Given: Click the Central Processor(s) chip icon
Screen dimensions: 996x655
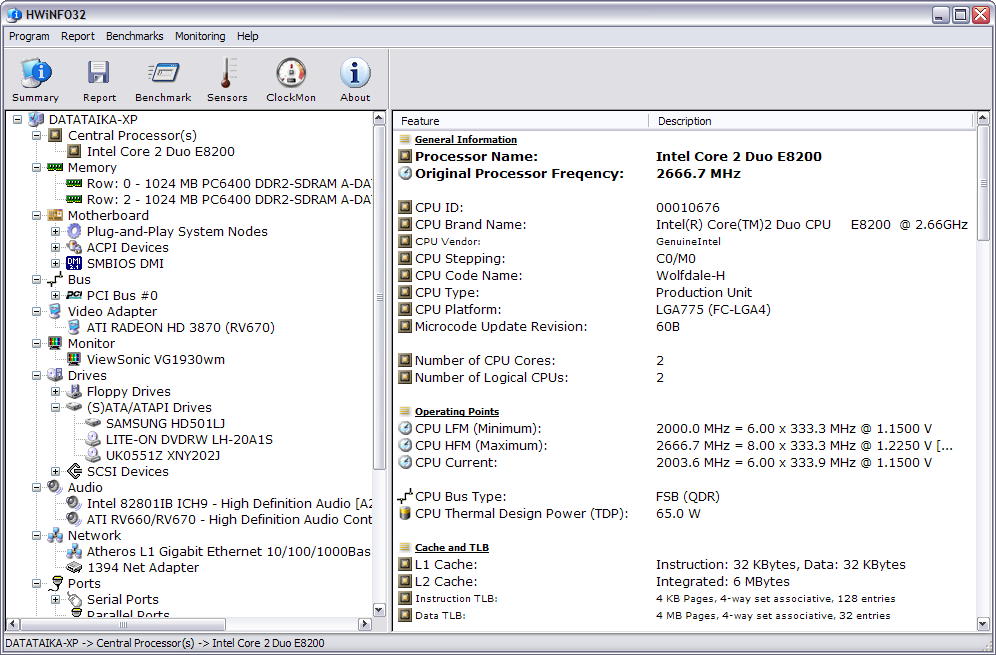Looking at the screenshot, I should pyautogui.click(x=55, y=135).
